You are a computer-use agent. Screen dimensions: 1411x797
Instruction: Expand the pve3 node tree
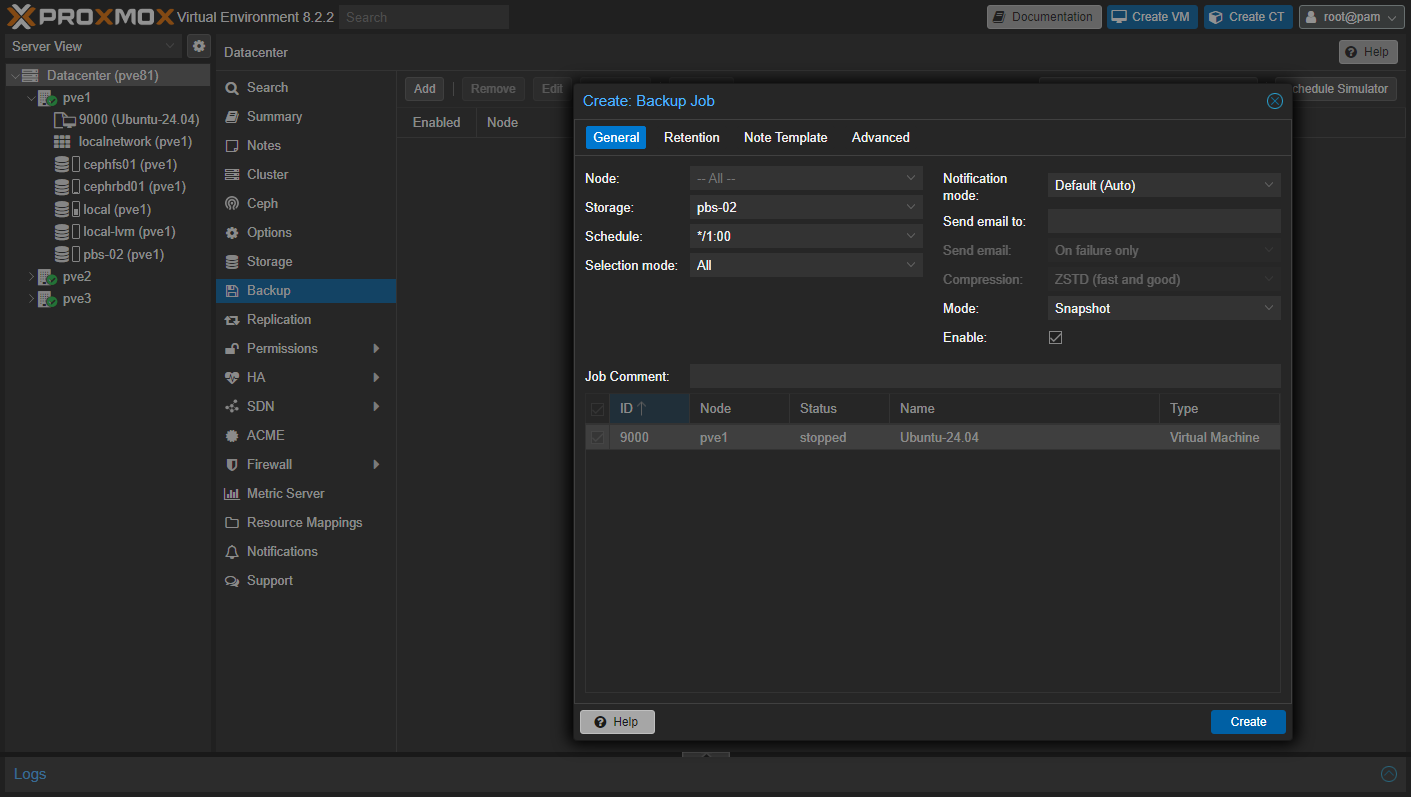coord(31,299)
